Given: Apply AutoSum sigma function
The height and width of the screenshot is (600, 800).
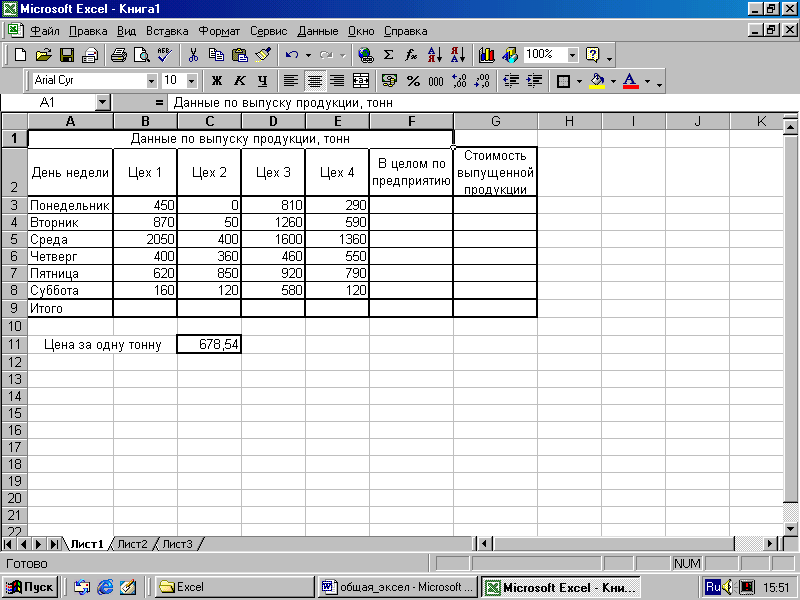Looking at the screenshot, I should [388, 55].
